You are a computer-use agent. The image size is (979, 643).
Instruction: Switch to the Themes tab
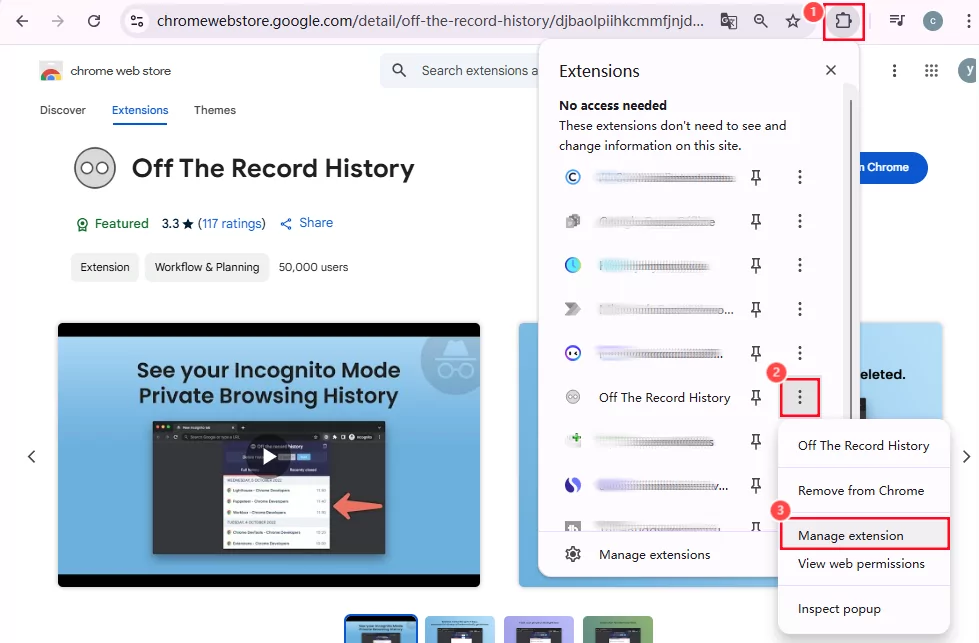point(215,110)
